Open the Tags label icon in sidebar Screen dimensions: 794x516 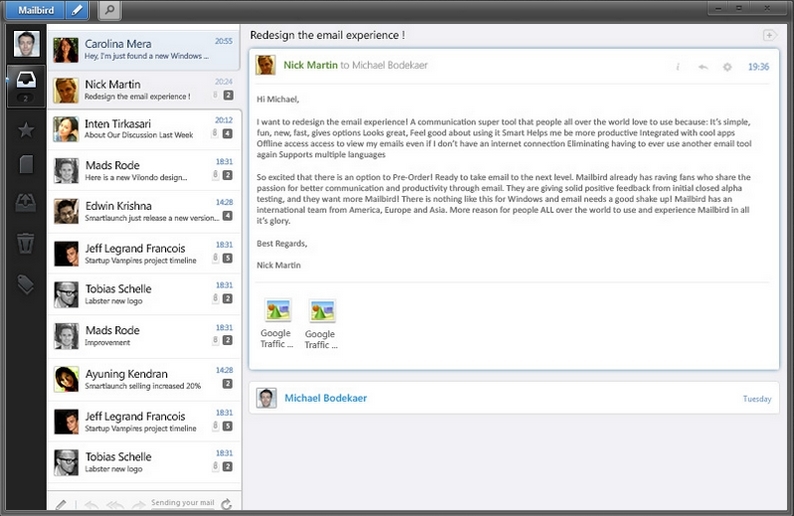coord(26,284)
